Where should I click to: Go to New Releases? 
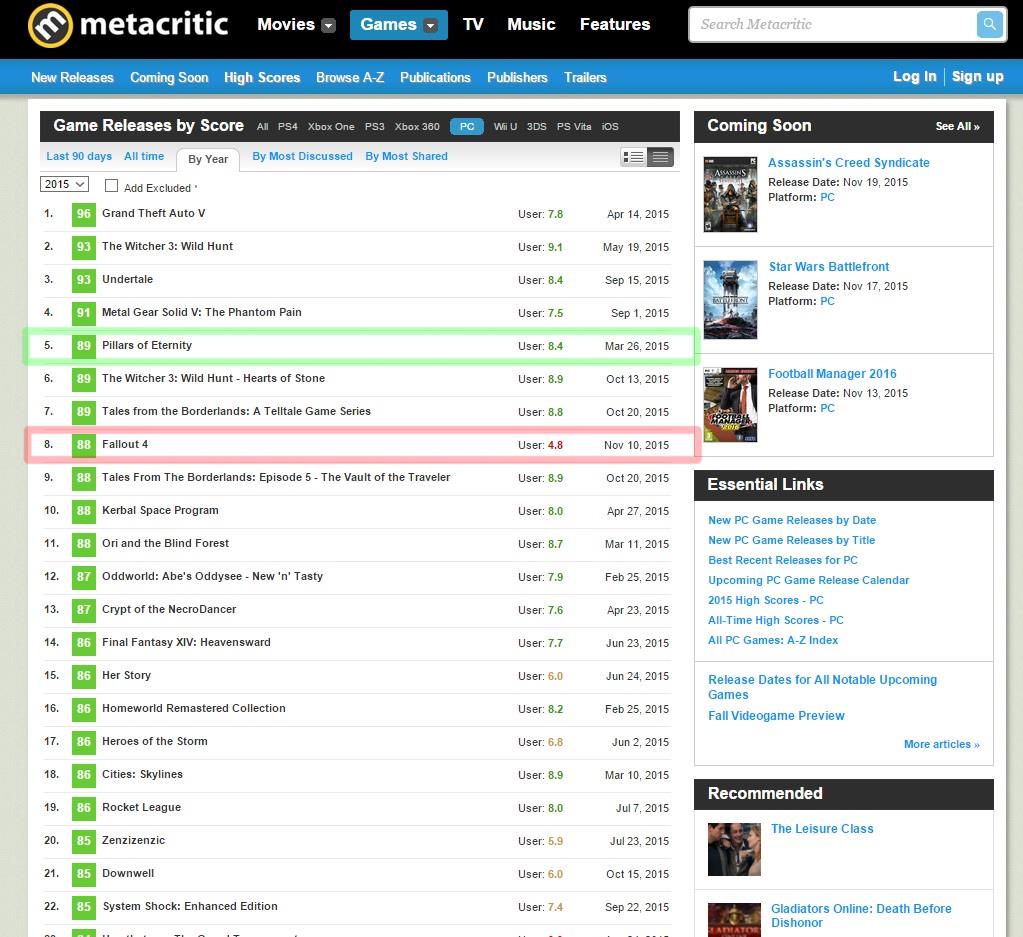(x=72, y=78)
